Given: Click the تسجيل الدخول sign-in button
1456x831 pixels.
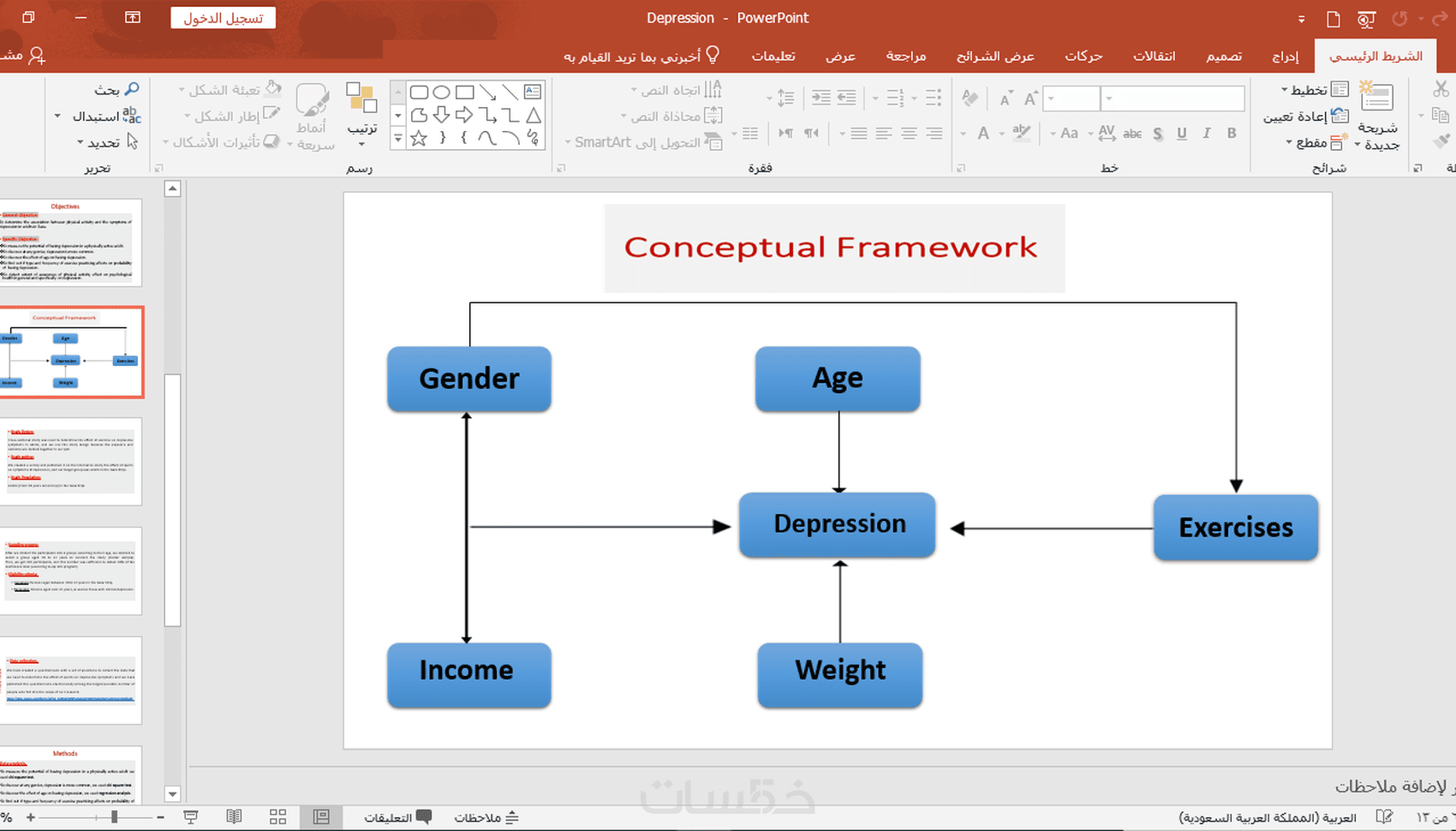Looking at the screenshot, I should (223, 18).
